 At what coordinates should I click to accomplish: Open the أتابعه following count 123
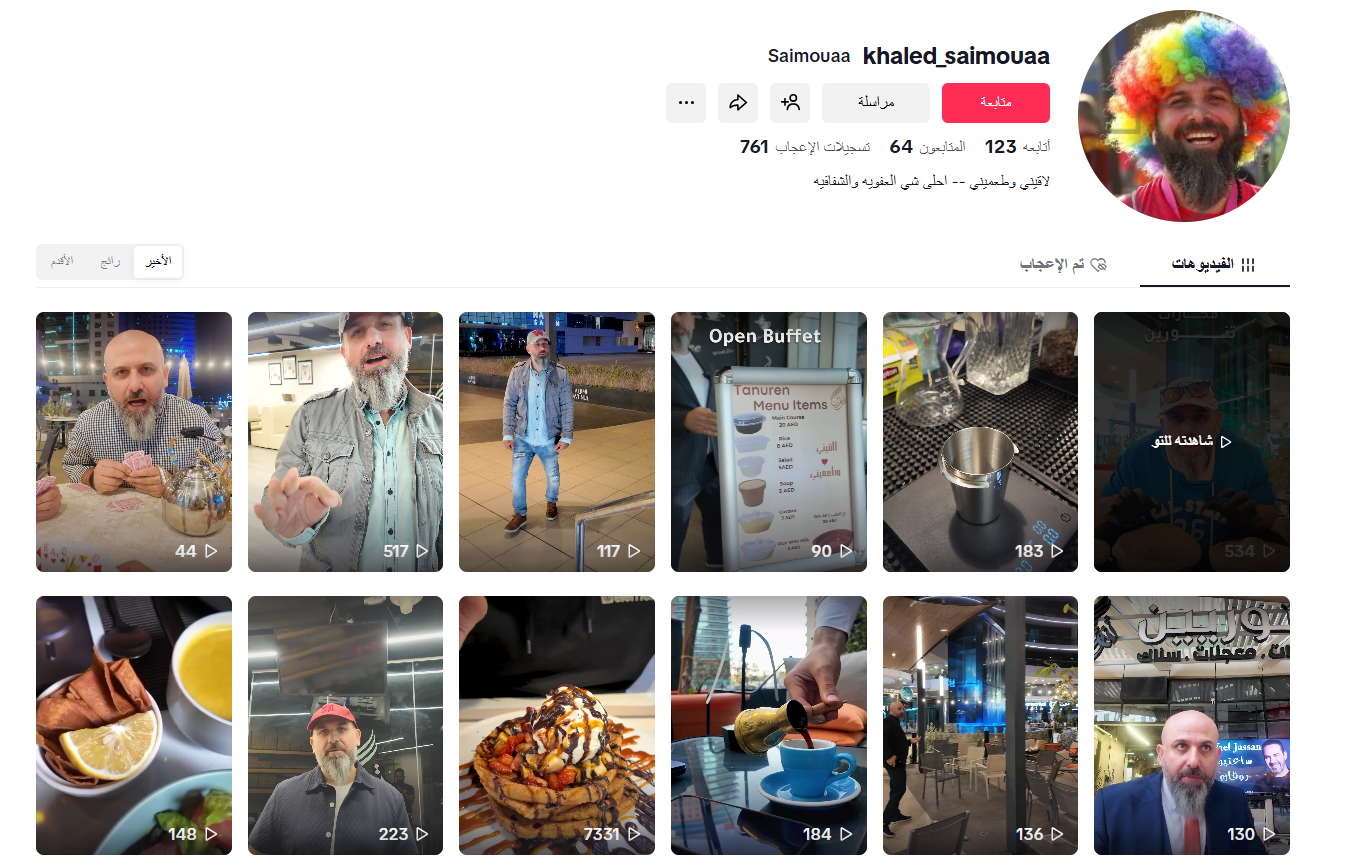[1017, 147]
